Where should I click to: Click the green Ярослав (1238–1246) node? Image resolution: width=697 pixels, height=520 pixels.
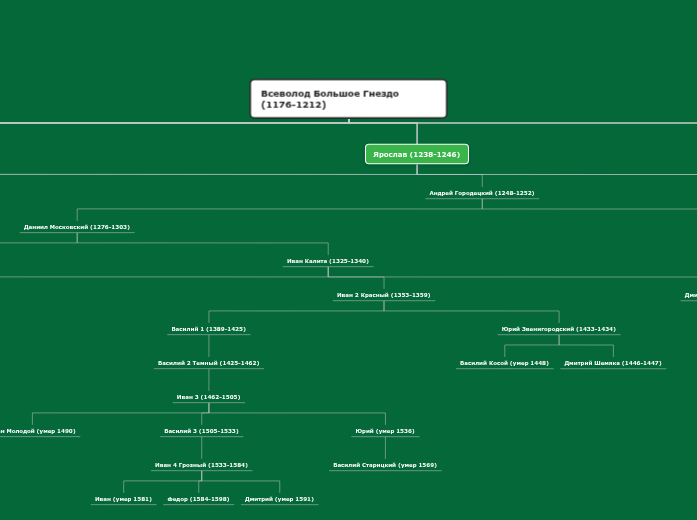click(416, 155)
